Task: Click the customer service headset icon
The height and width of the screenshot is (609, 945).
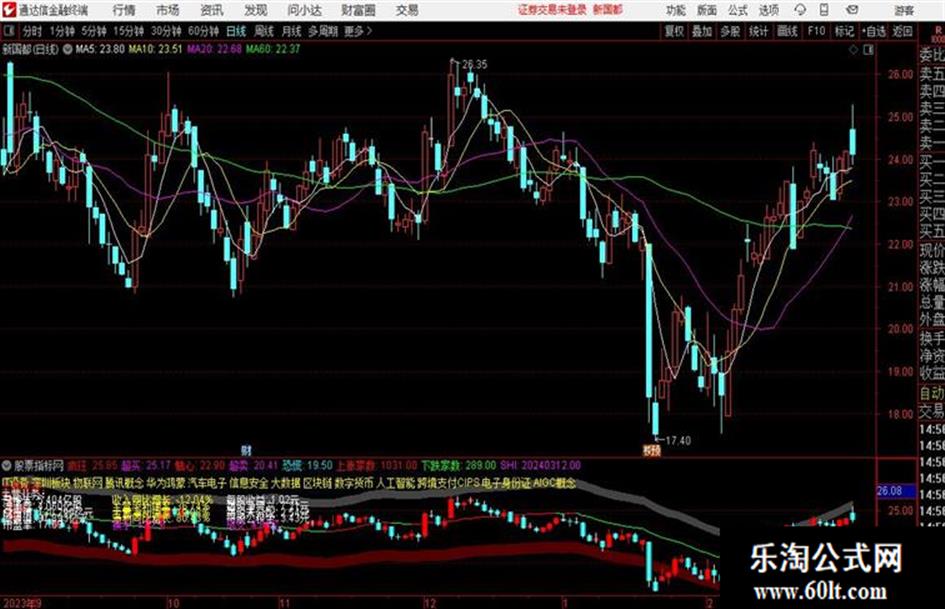Action: click(800, 10)
